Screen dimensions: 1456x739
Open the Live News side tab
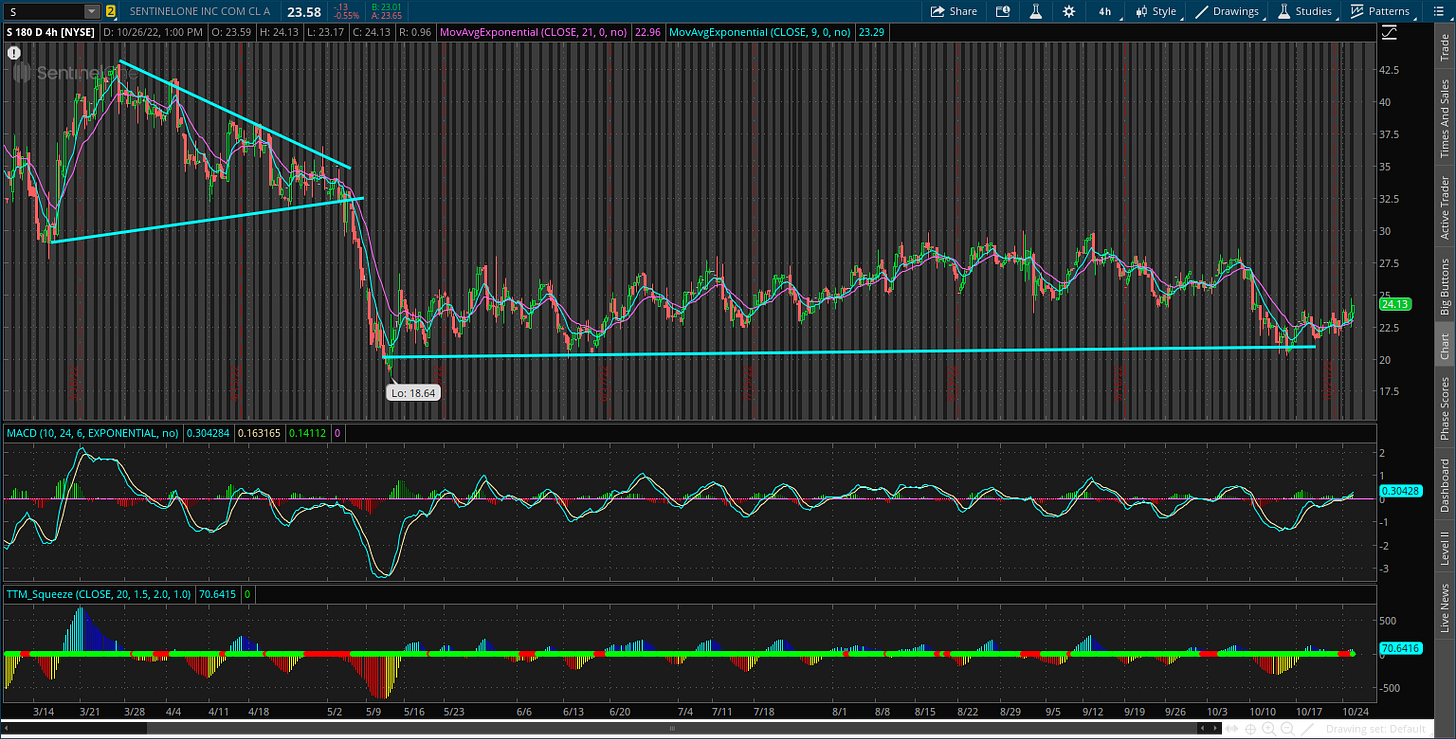(1444, 608)
